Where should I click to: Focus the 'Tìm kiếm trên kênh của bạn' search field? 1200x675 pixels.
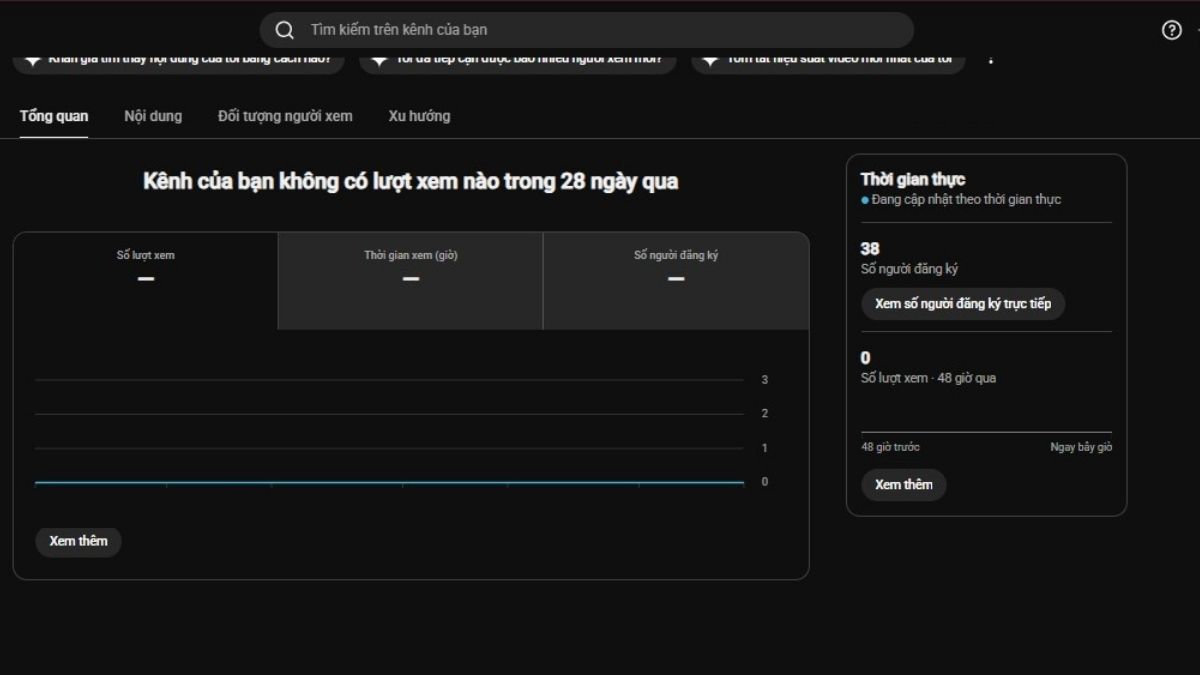(x=587, y=30)
